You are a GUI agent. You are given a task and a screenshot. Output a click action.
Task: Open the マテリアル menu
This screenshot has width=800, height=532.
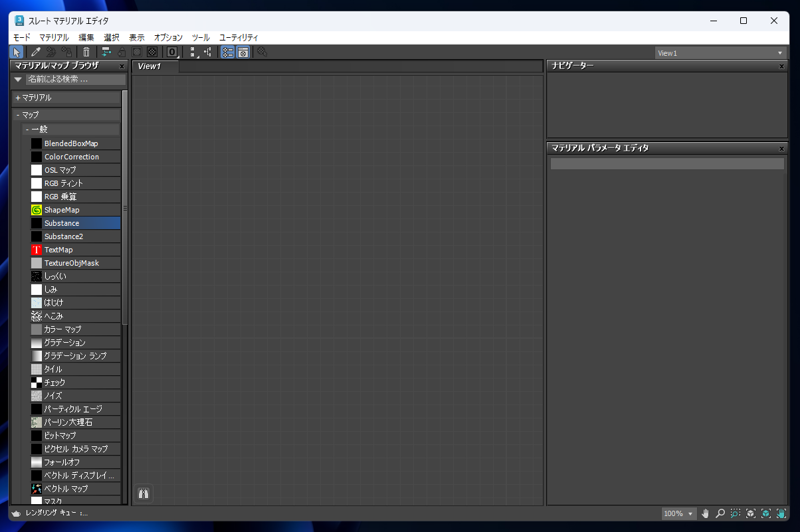click(x=54, y=37)
